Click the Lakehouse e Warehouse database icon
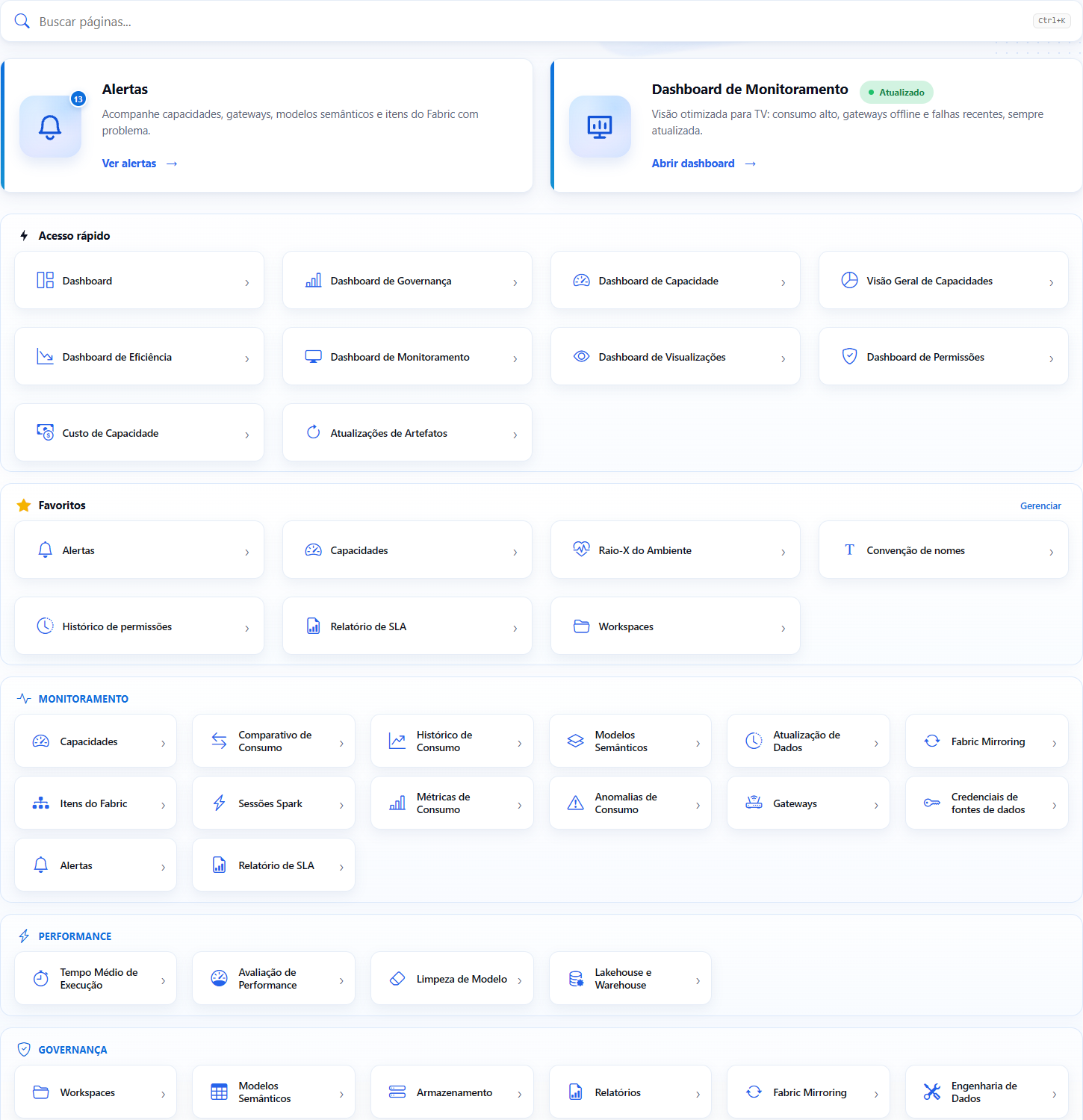Screen dimensions: 1083x1120 [576, 978]
